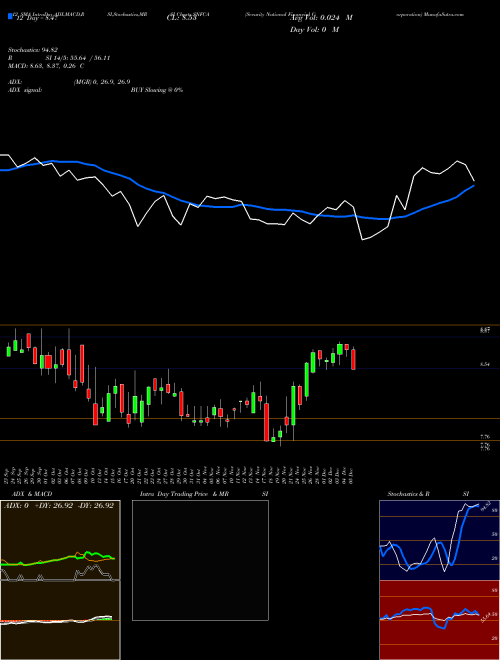Click the blue 12-day SMA legend square
The image size is (500, 660).
[x=10, y=16]
